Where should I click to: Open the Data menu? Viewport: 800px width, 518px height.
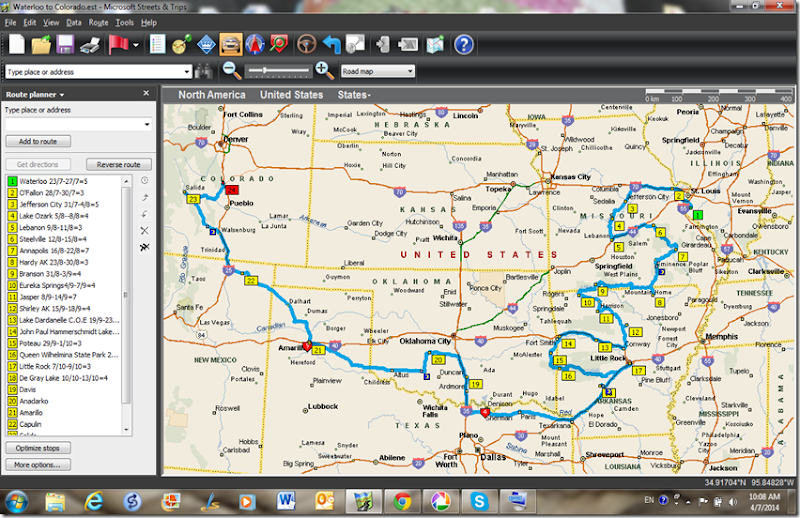(x=73, y=22)
